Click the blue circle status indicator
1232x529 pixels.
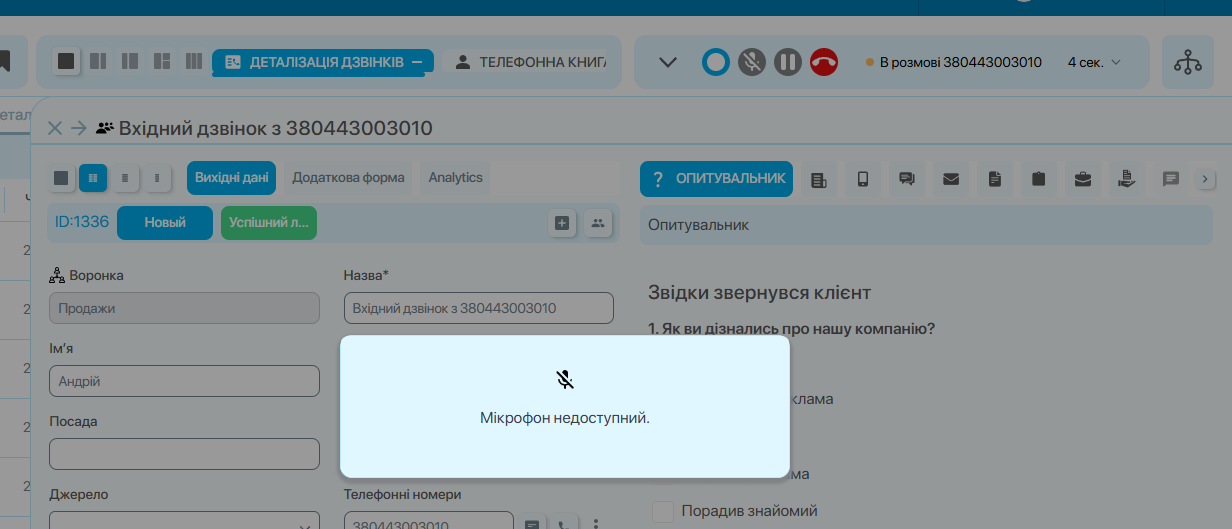[716, 62]
